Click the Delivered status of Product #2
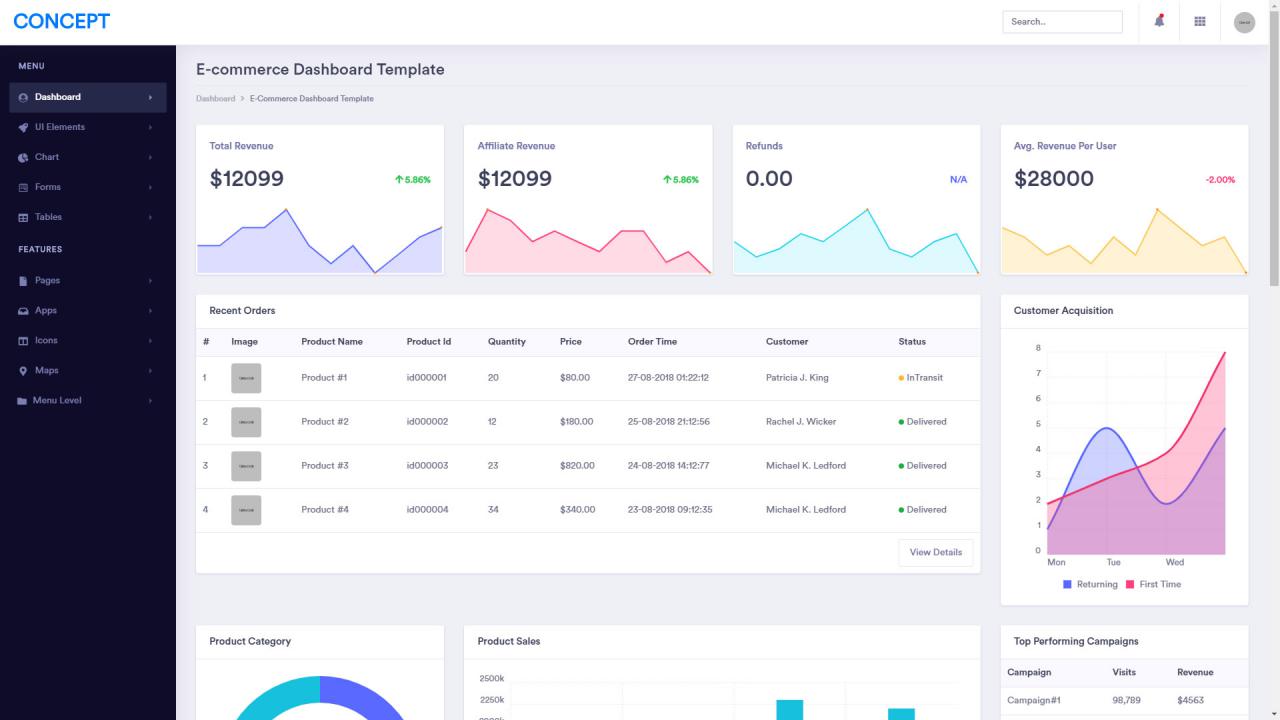The width and height of the screenshot is (1280, 720). point(922,422)
